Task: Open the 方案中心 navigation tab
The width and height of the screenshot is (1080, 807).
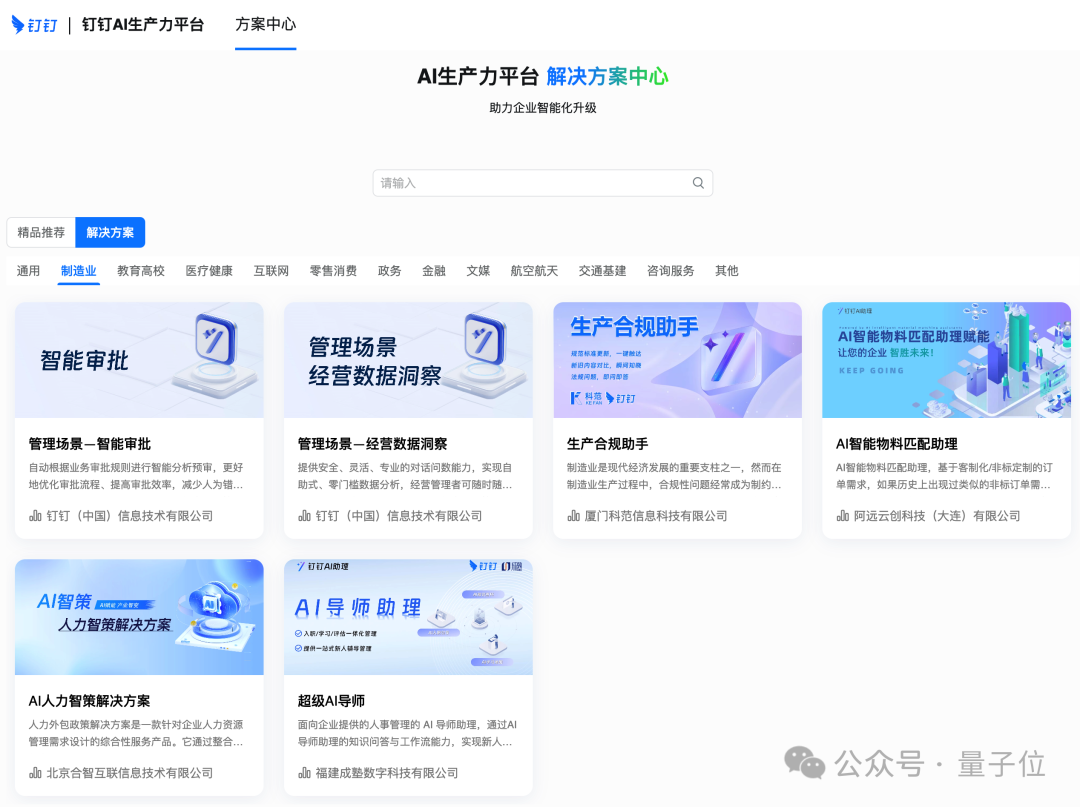Action: coord(265,25)
